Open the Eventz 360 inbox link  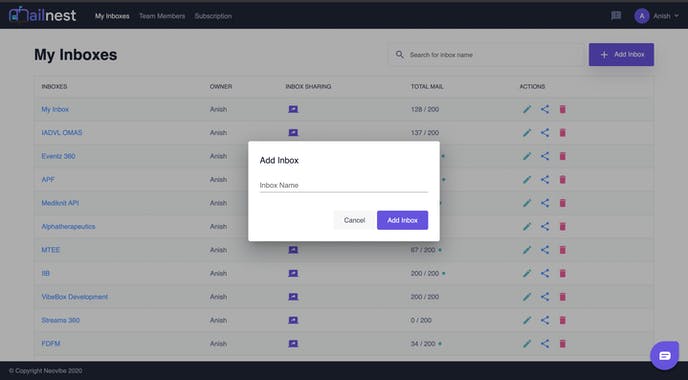(58, 156)
